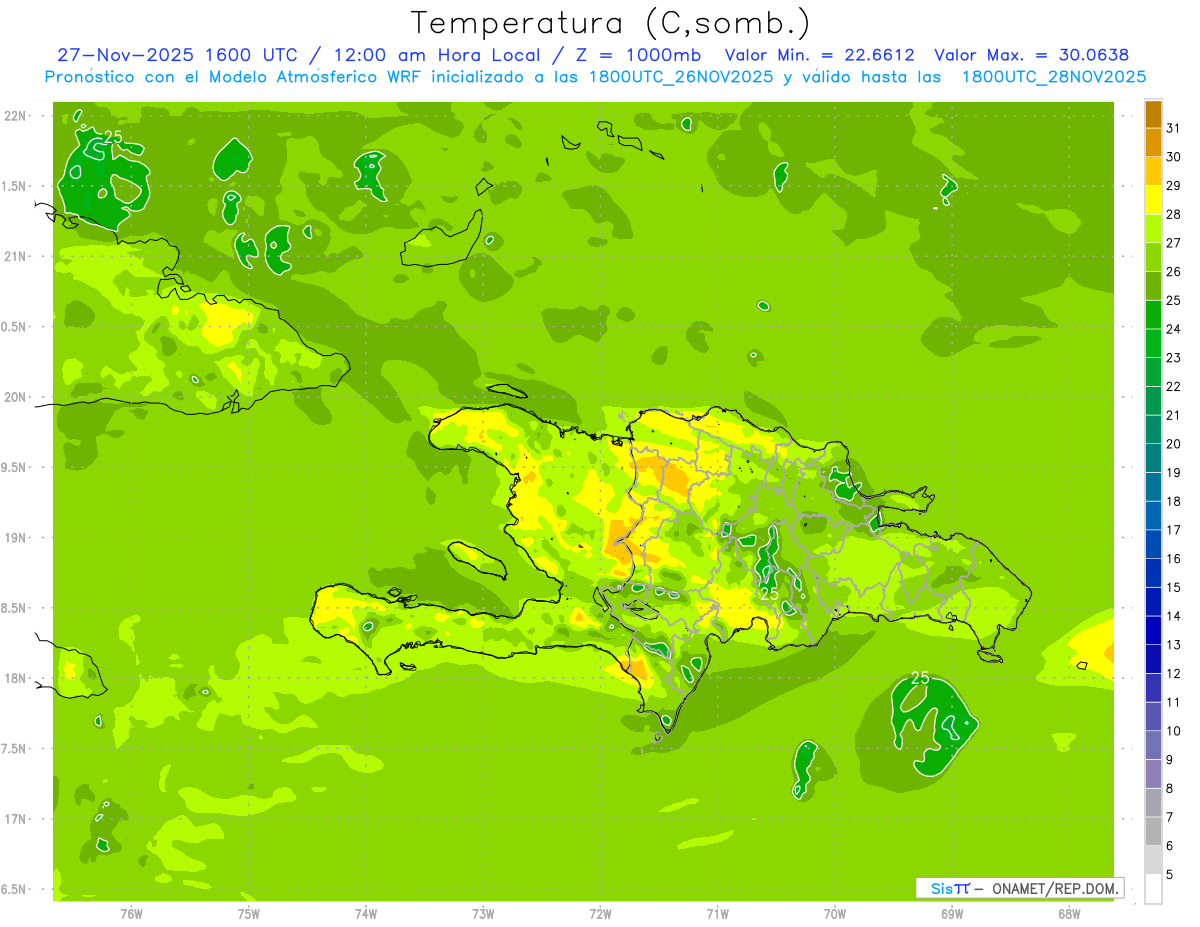Click the "74W" longitude axis label
The height and width of the screenshot is (927, 1200).
pyautogui.click(x=366, y=914)
